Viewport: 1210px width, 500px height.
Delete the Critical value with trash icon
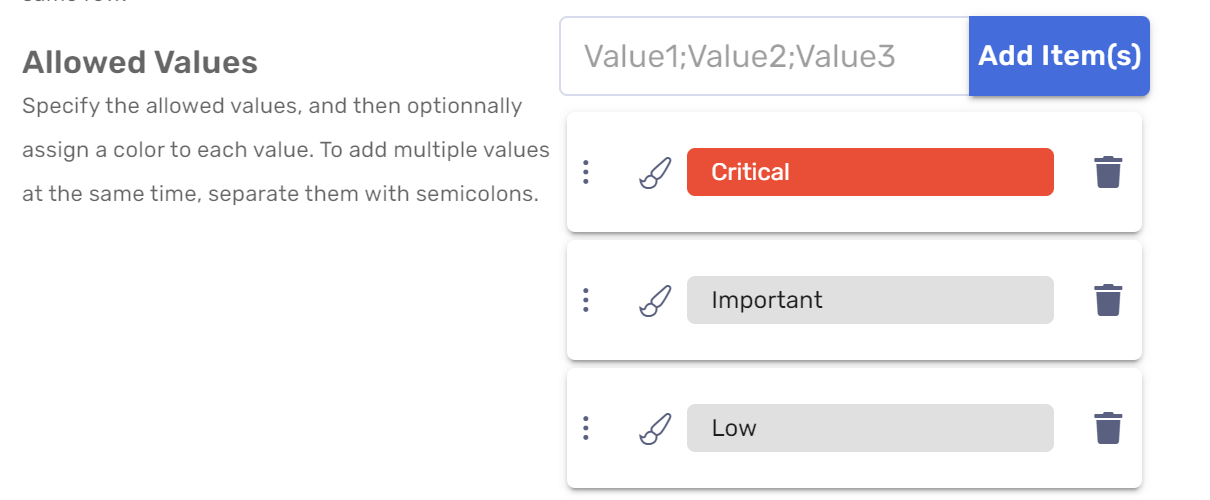click(1108, 172)
